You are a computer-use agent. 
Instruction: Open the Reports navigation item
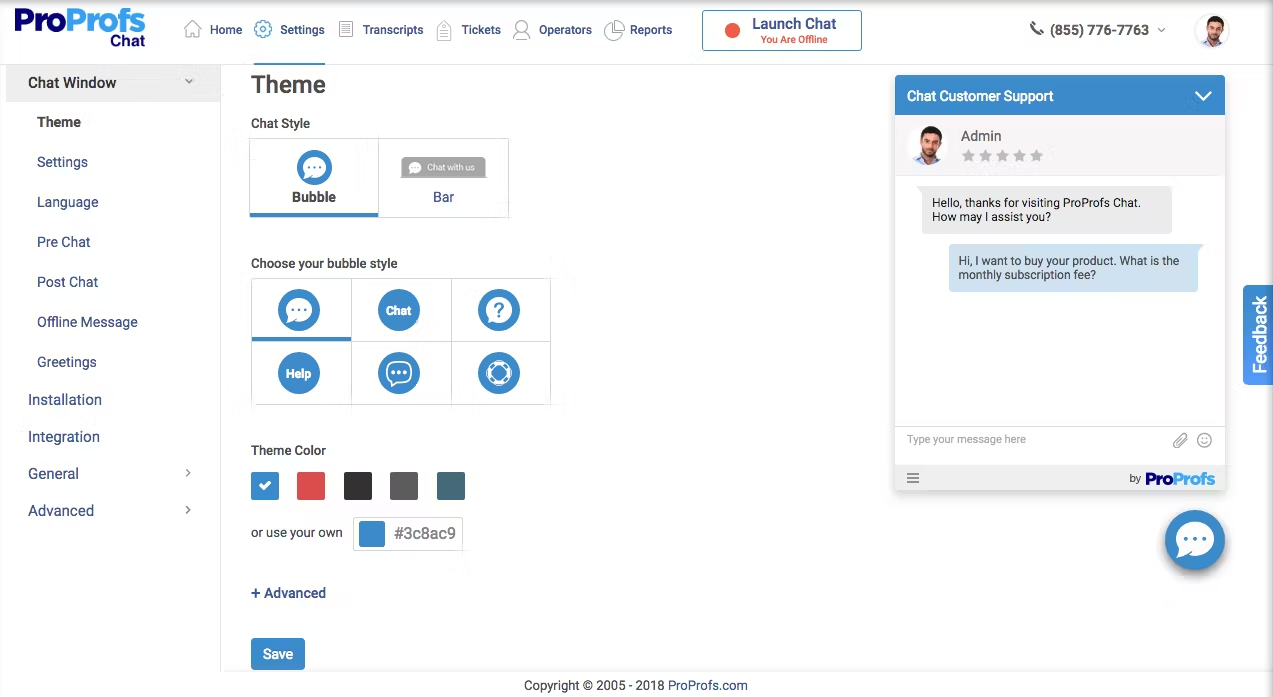pyautogui.click(x=639, y=30)
